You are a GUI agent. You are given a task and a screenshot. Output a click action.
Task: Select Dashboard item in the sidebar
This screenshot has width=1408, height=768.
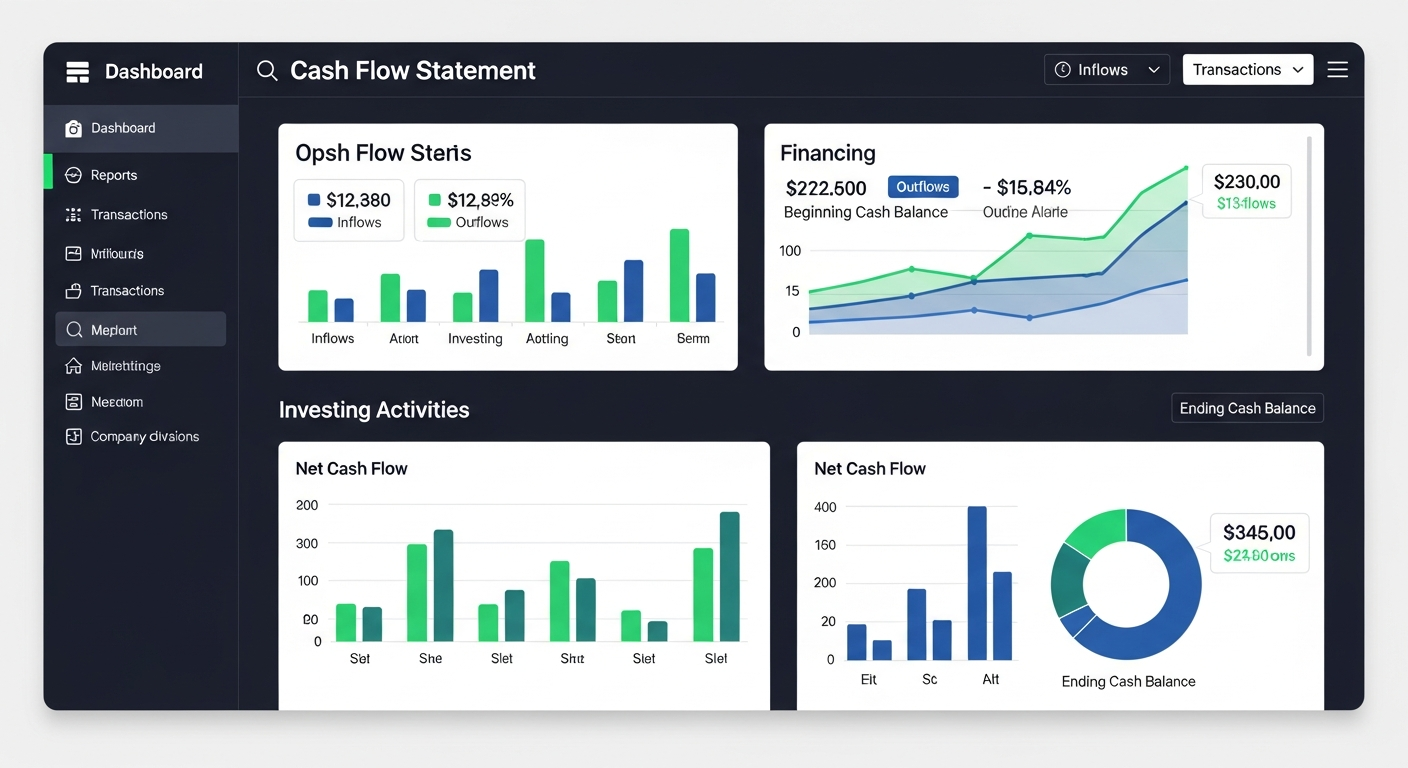tap(123, 128)
